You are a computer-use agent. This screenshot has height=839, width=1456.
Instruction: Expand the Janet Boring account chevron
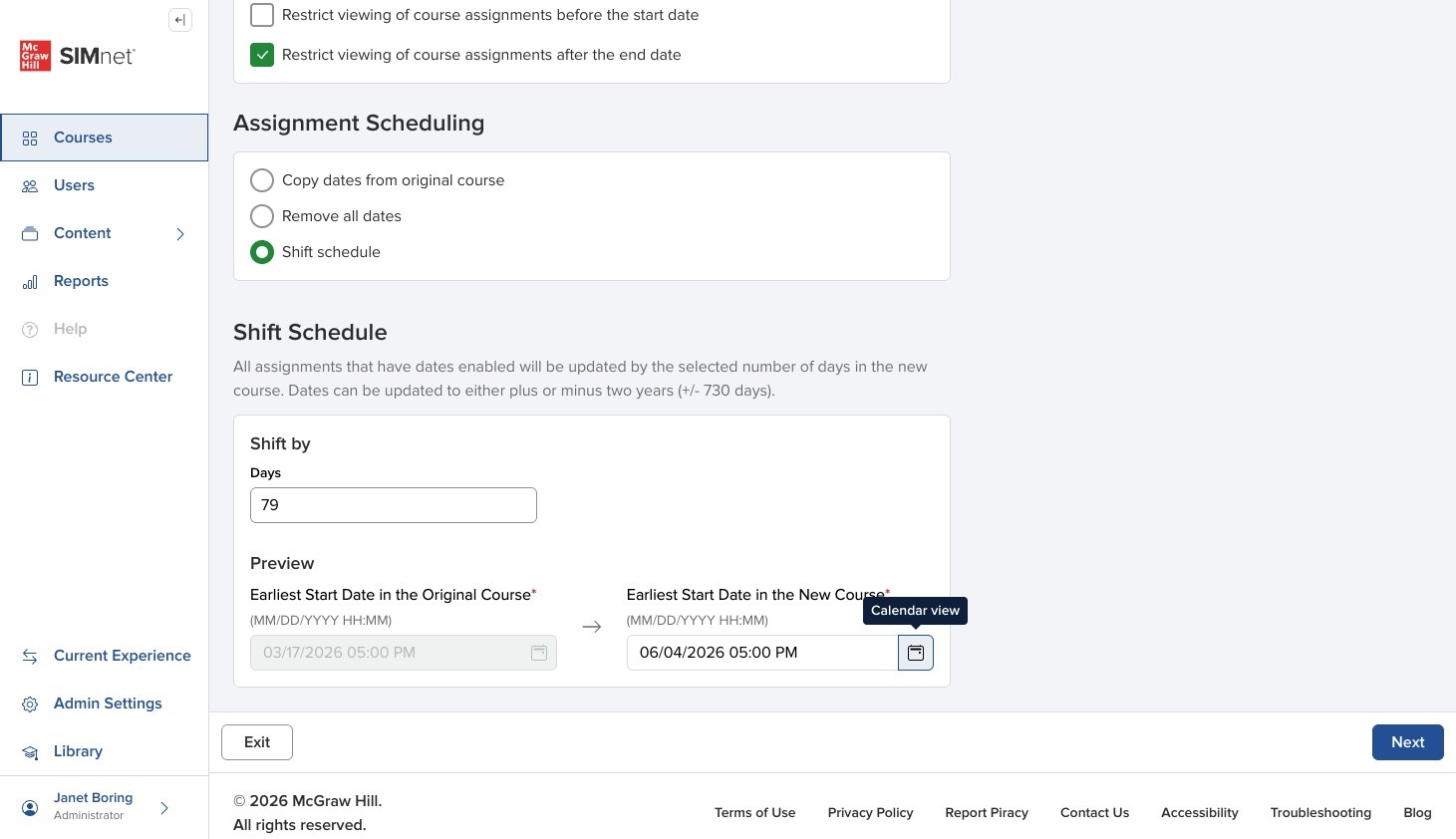point(164,807)
